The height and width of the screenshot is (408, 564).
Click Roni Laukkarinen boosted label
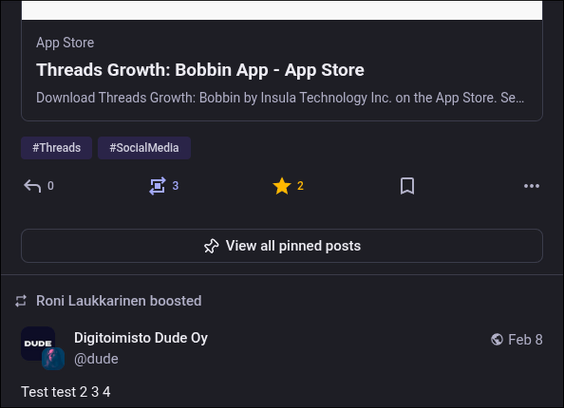119,301
